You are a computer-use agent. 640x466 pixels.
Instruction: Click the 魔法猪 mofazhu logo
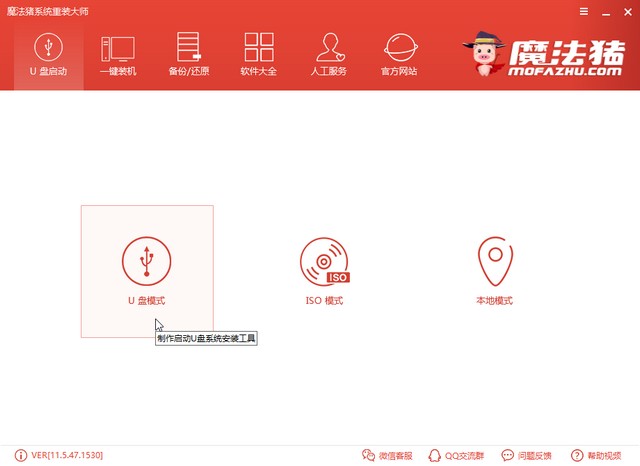click(545, 56)
